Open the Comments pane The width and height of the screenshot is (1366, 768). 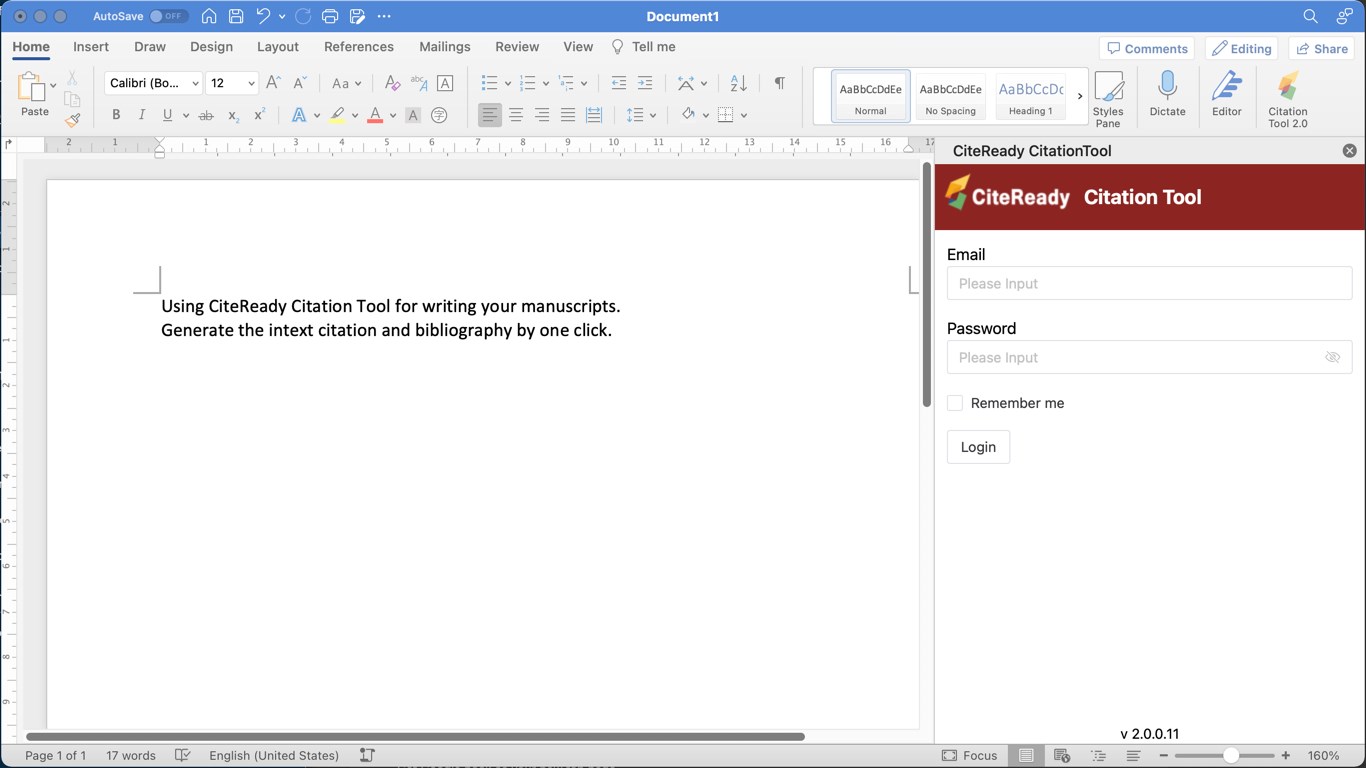click(1147, 48)
